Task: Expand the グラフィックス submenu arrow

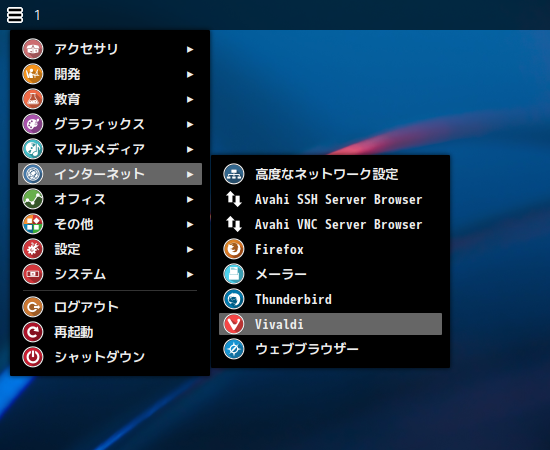Action: tap(190, 125)
